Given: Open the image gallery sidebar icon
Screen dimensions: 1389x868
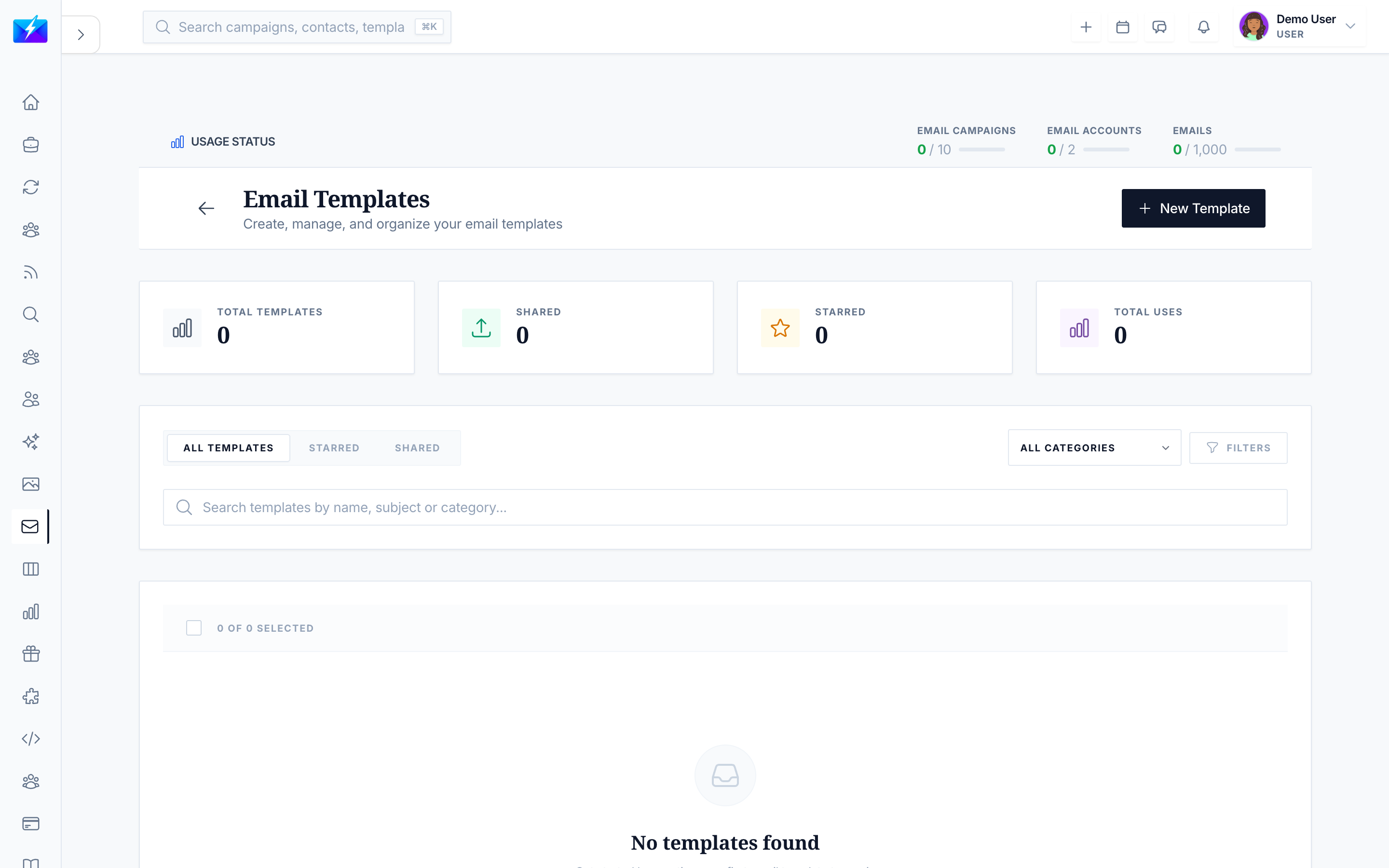Looking at the screenshot, I should (x=30, y=484).
